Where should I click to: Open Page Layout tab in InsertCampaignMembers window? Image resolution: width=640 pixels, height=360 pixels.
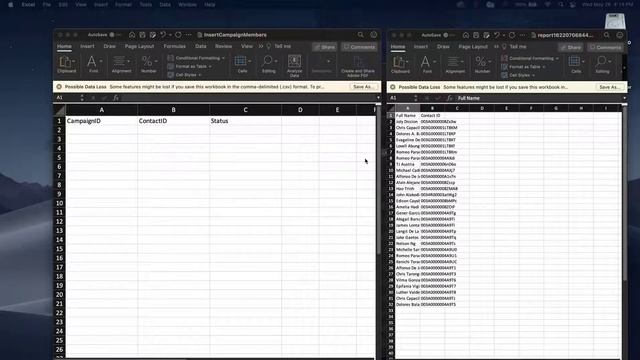(140, 47)
